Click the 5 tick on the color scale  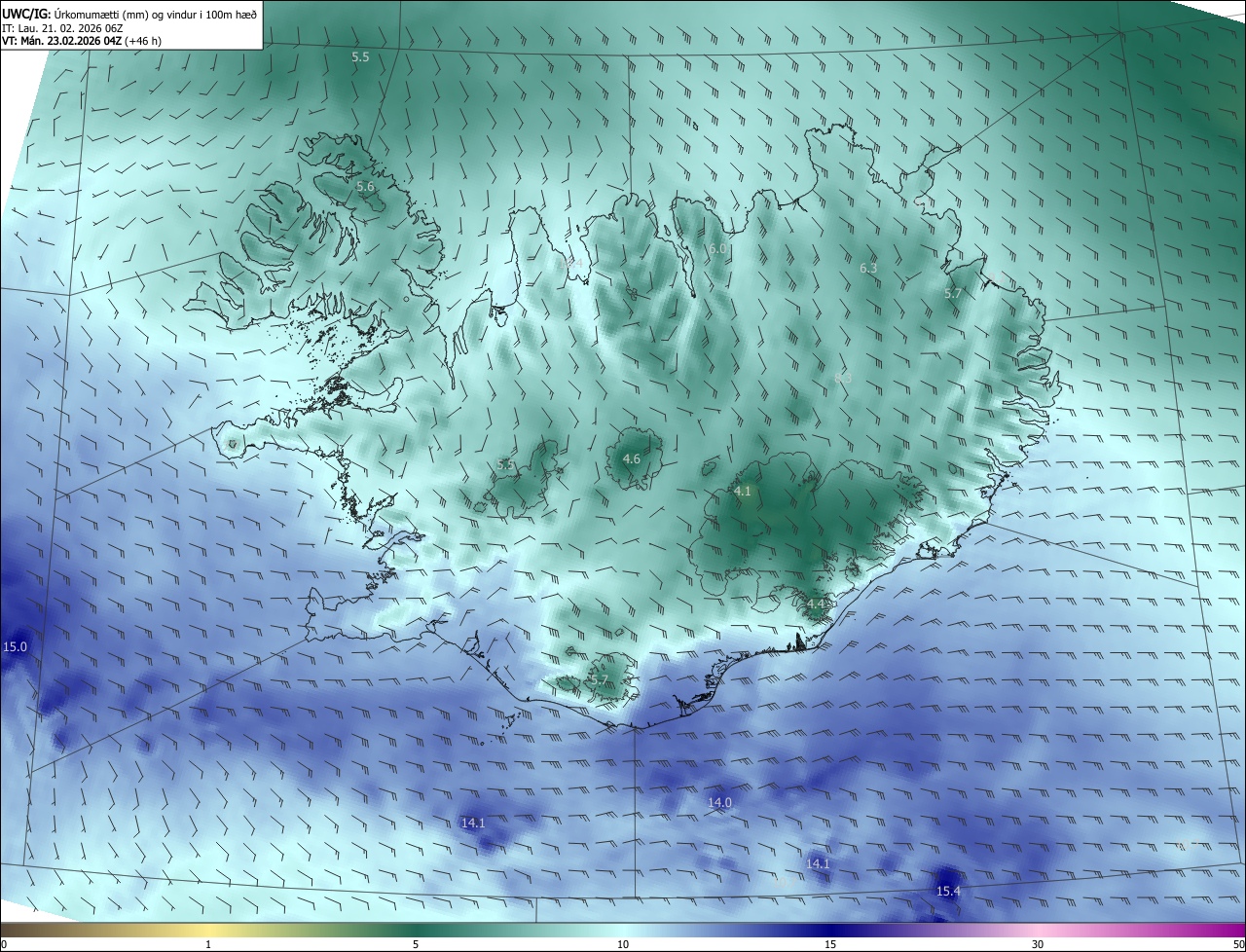[x=416, y=944]
